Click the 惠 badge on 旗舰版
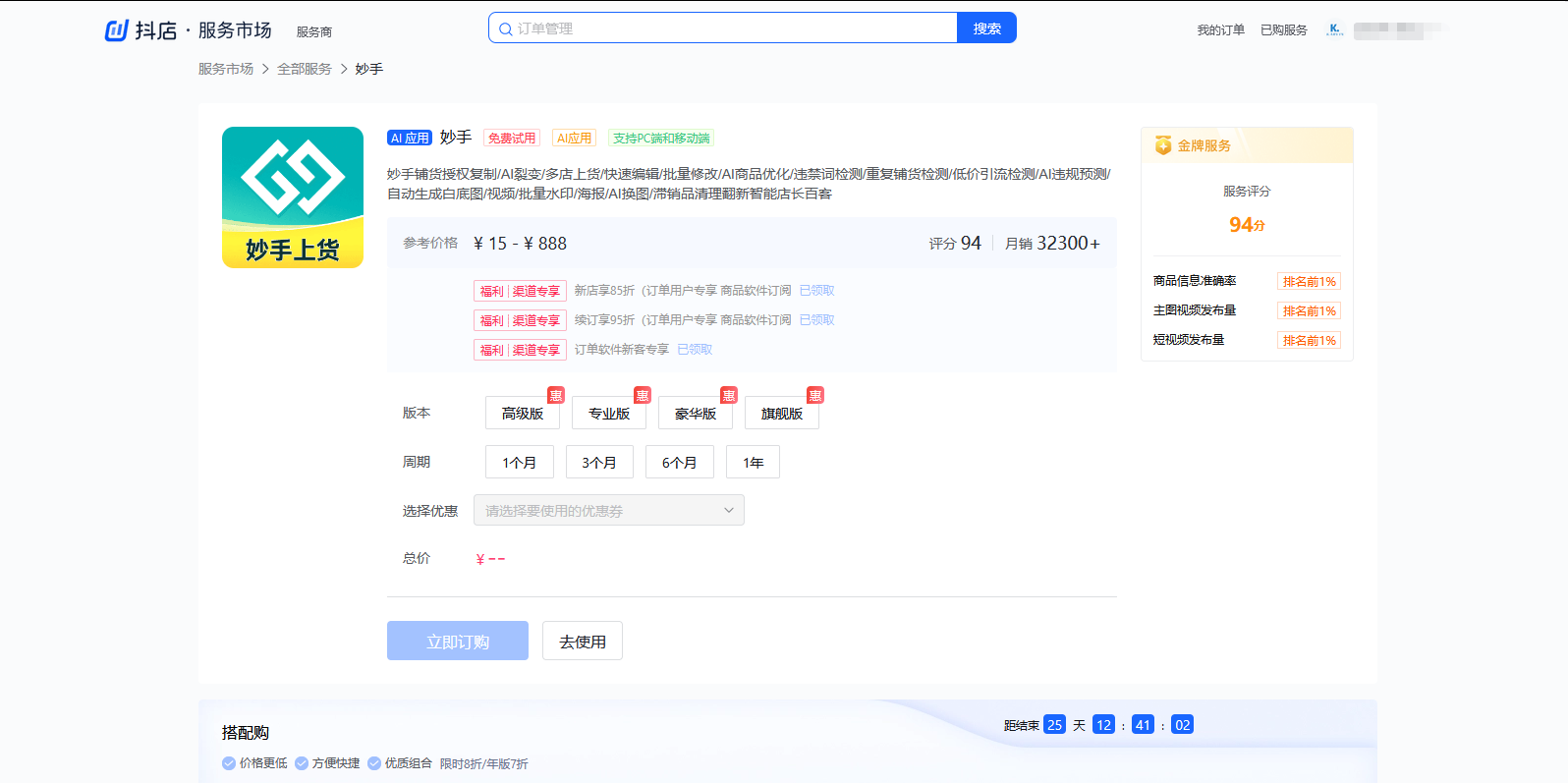Image resolution: width=1568 pixels, height=783 pixels. [x=815, y=395]
